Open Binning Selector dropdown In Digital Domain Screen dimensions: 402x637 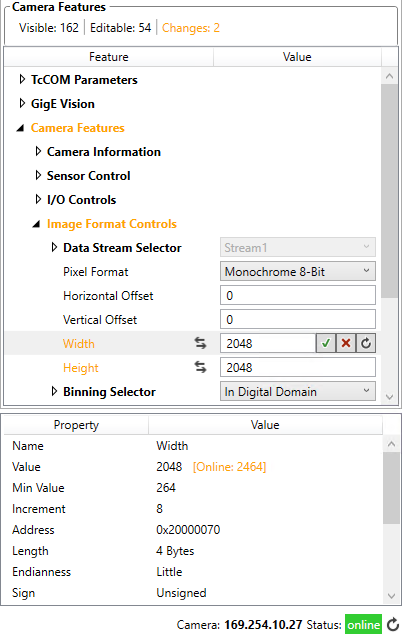coord(298,391)
